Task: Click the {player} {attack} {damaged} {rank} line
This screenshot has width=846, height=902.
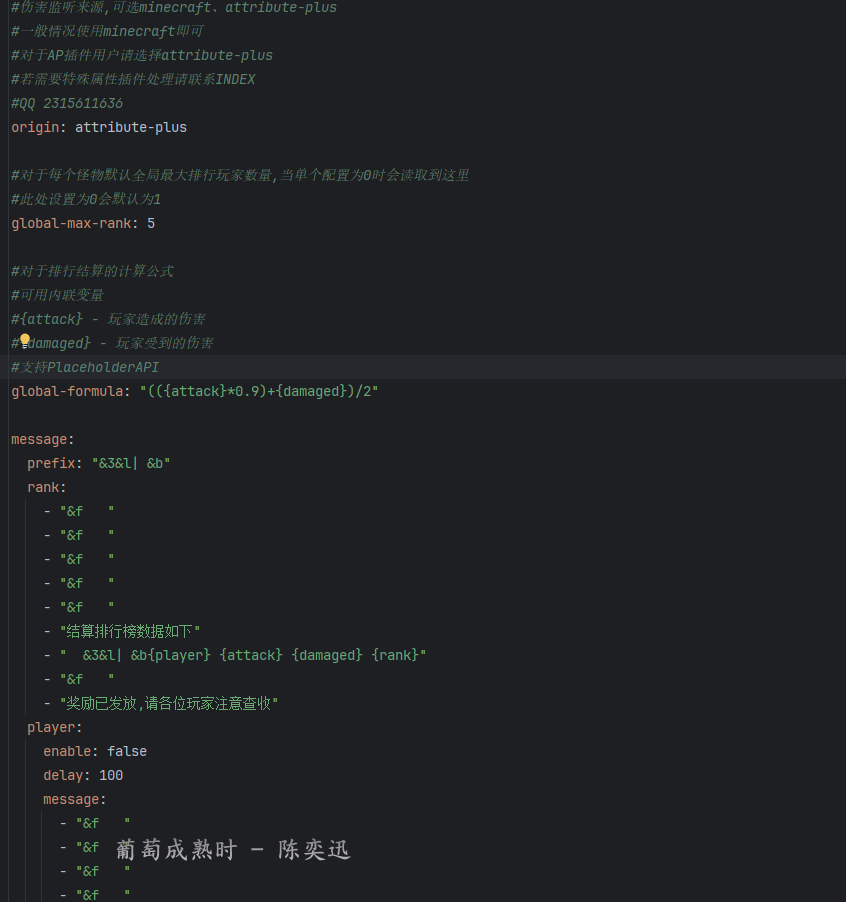Action: pyautogui.click(x=243, y=655)
